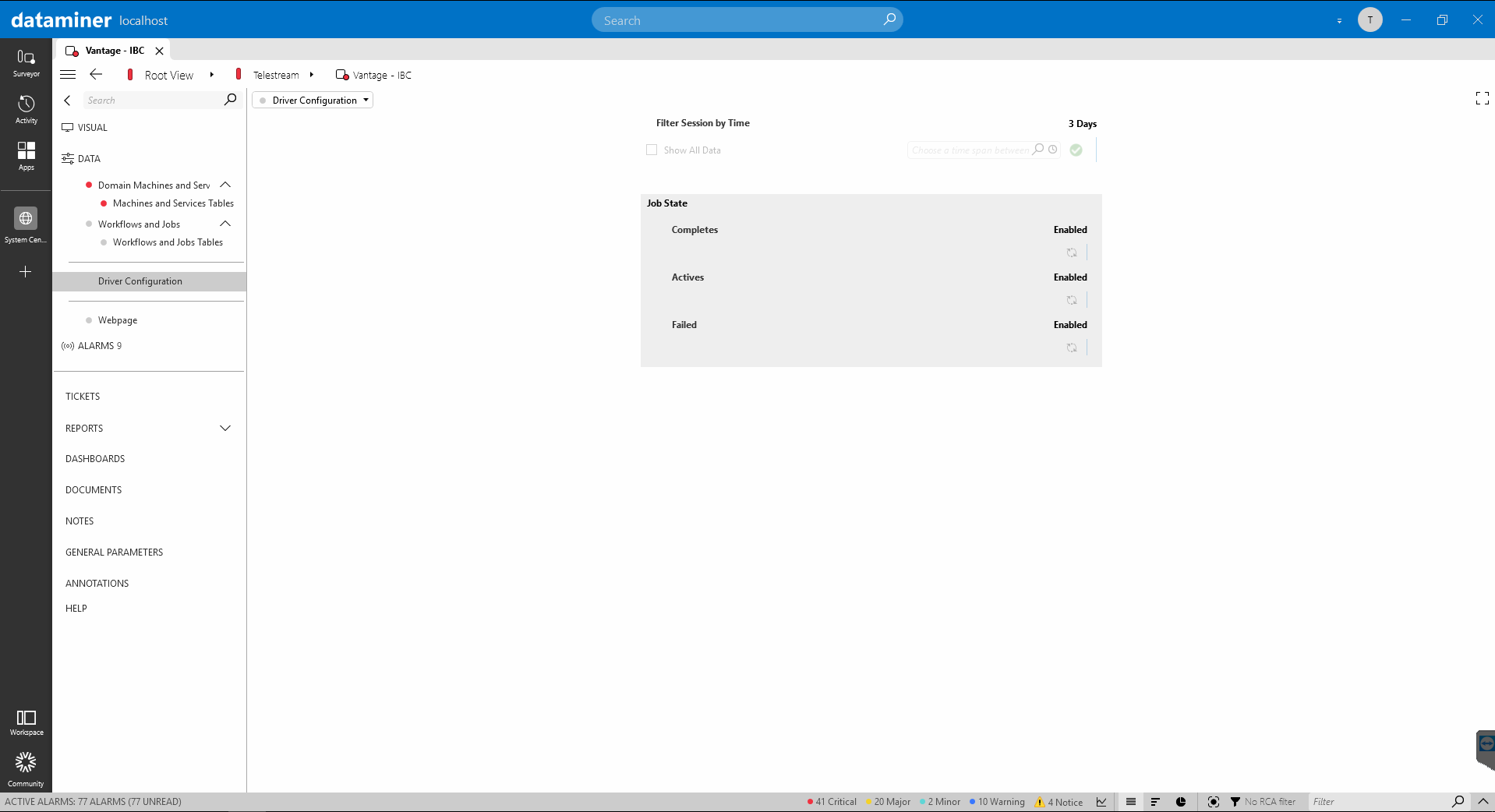Navigate to Telestream breadcrumb
The width and height of the screenshot is (1495, 812).
coord(276,75)
